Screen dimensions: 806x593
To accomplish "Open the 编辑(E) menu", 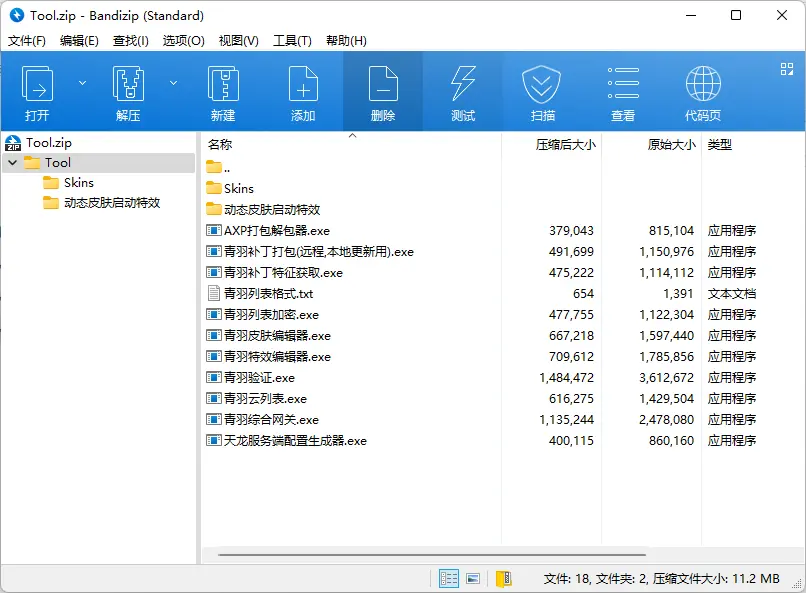I will click(79, 41).
